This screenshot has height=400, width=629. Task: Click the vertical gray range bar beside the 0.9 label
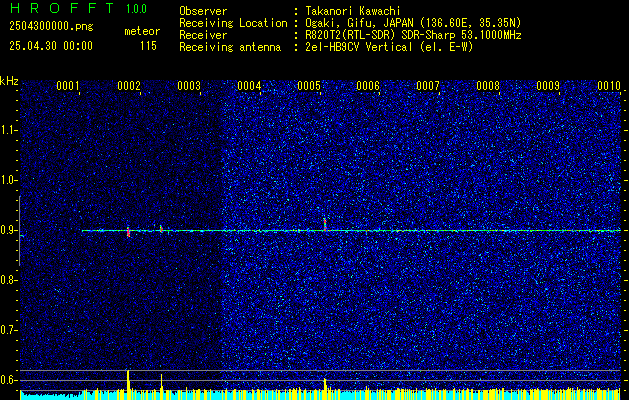coord(19,231)
